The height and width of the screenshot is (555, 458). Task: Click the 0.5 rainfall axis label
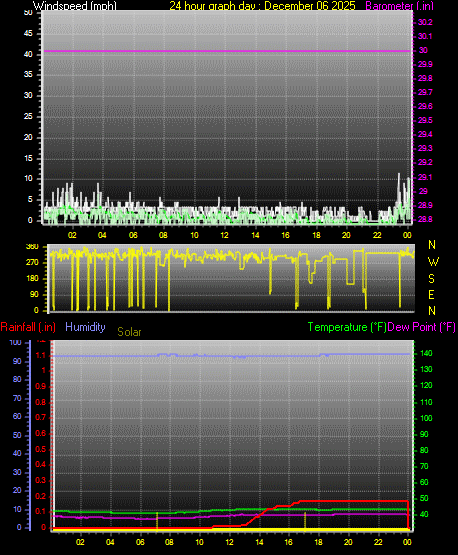(x=41, y=450)
